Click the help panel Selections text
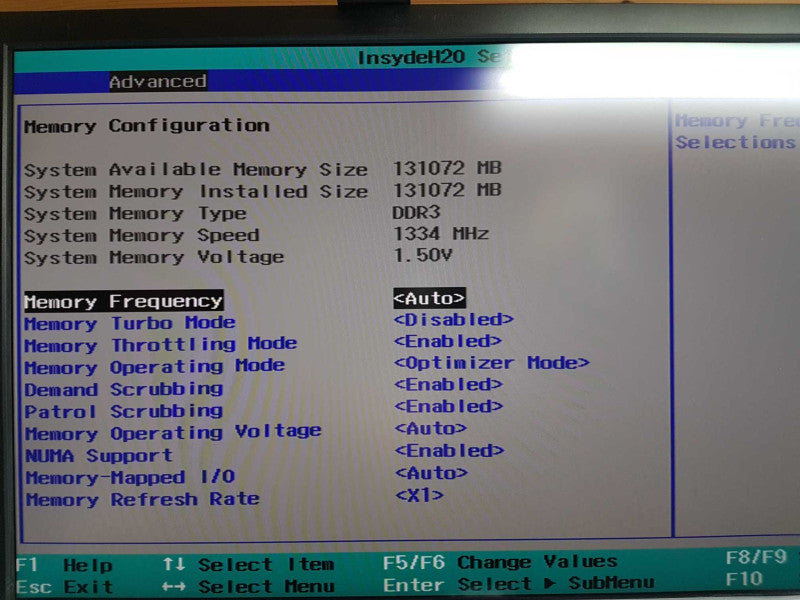The width and height of the screenshot is (800, 600). click(x=735, y=142)
